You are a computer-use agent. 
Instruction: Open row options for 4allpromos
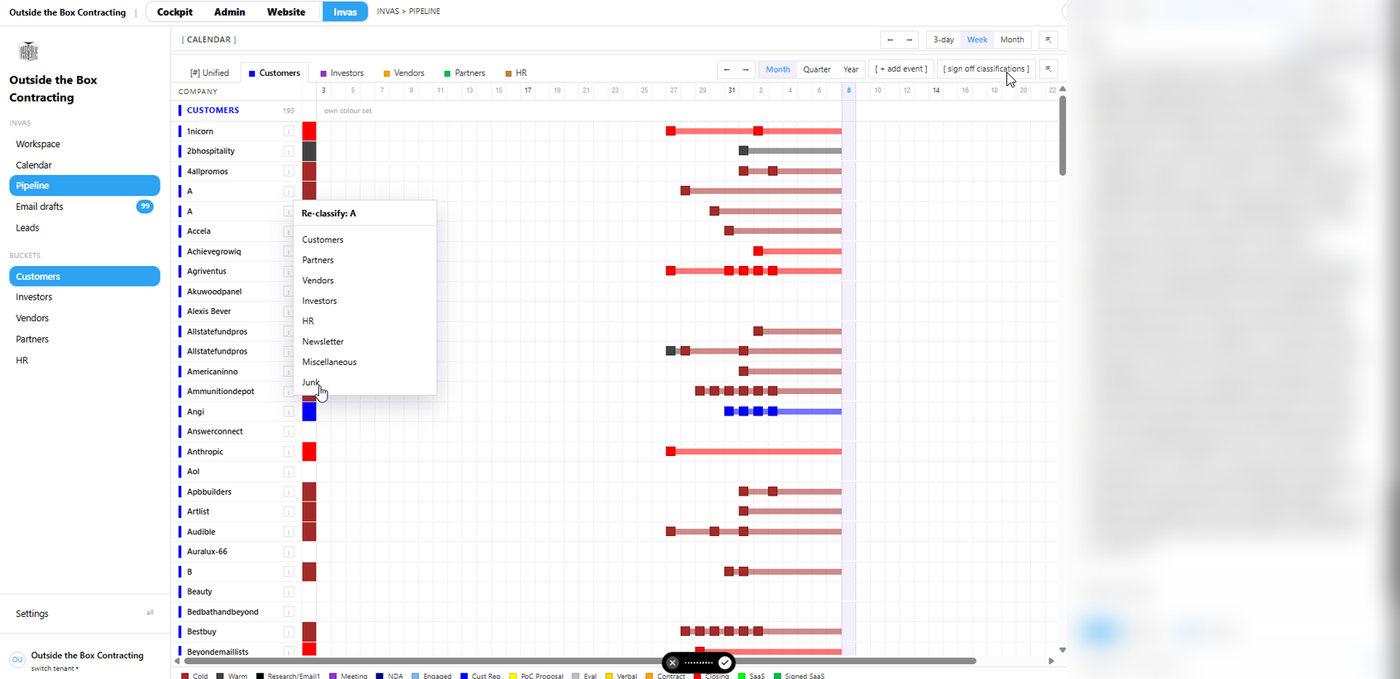point(288,171)
